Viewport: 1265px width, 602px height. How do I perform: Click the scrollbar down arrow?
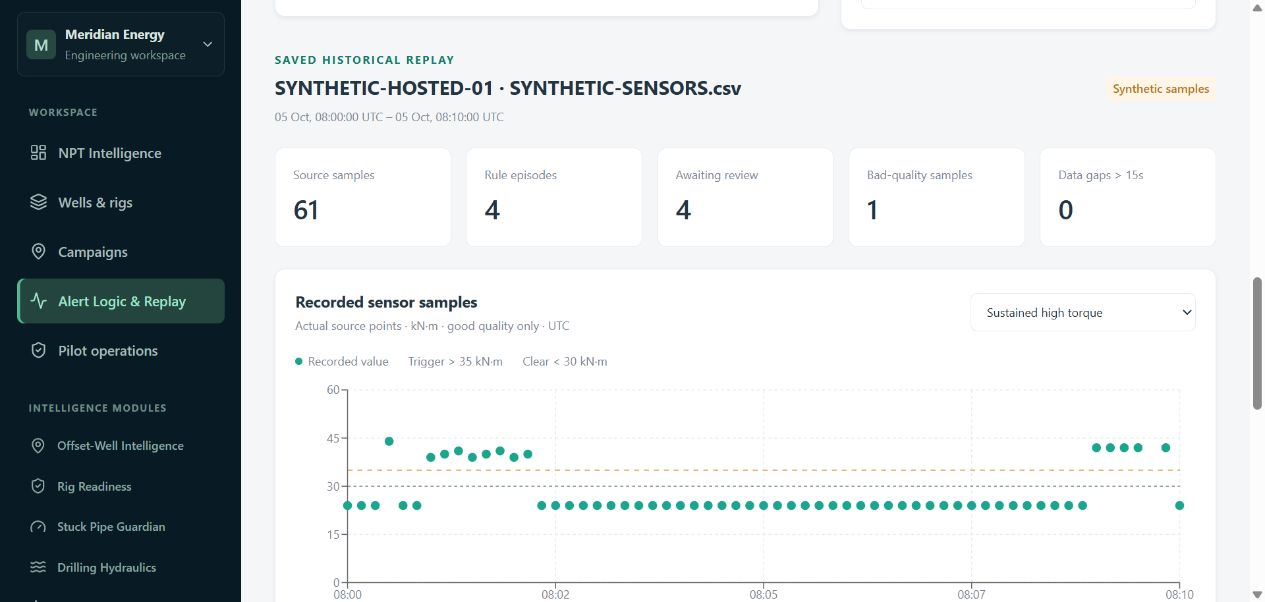[x=1257, y=594]
